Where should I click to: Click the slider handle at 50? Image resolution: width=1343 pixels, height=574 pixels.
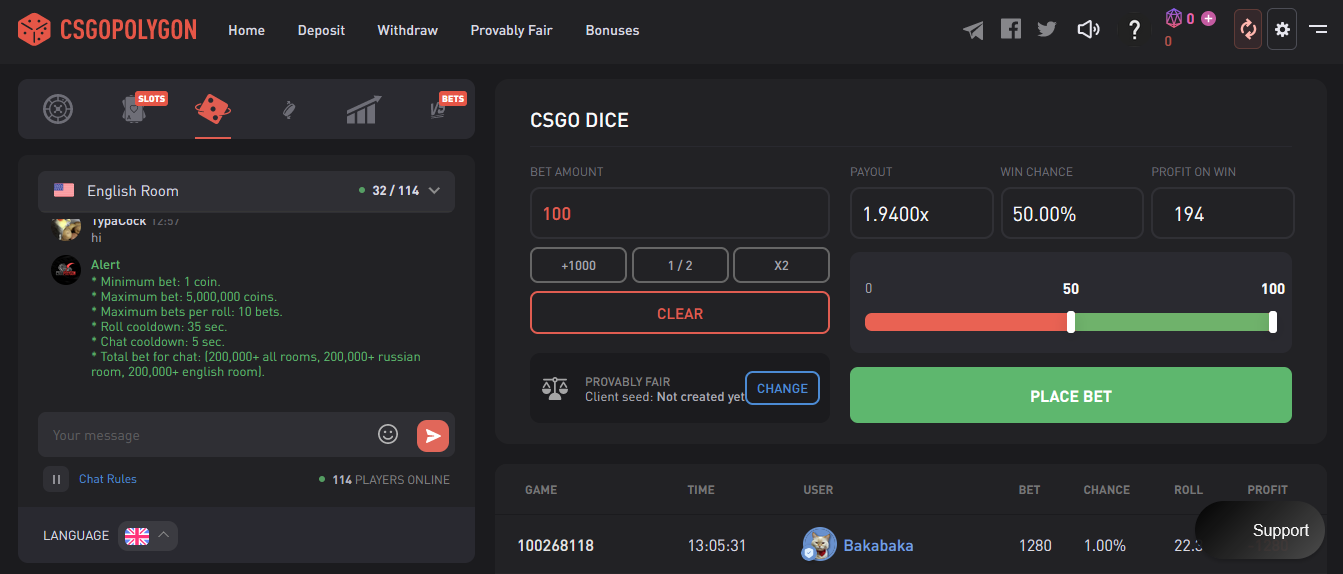[x=1071, y=322]
